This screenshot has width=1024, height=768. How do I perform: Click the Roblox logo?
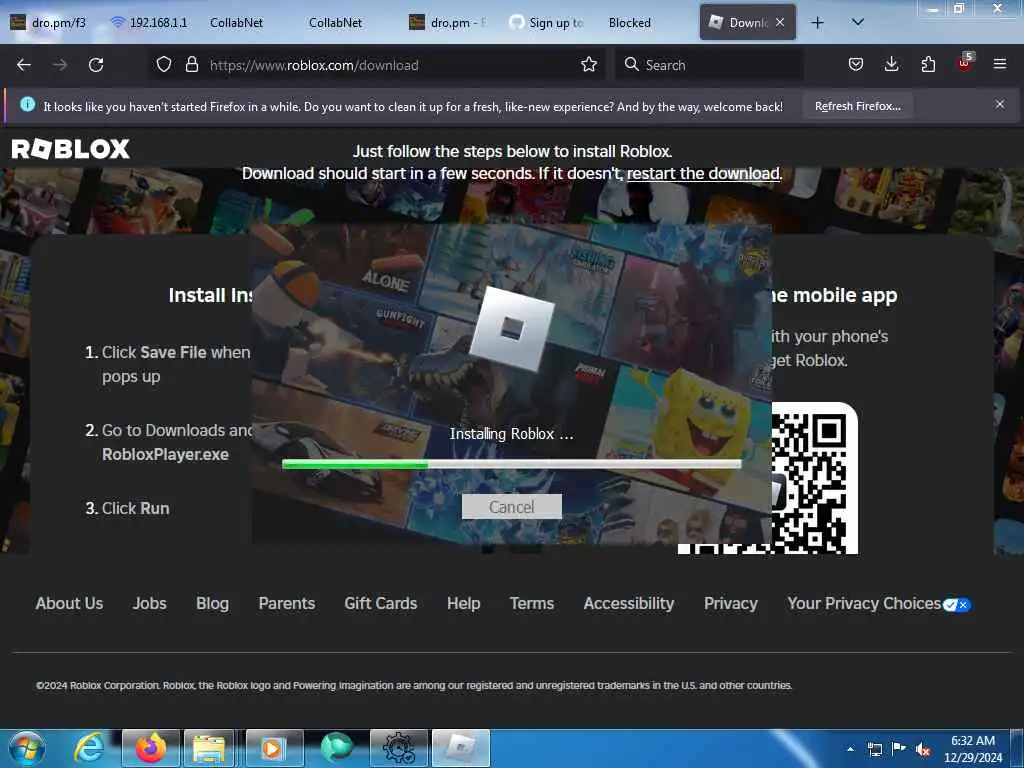(71, 149)
